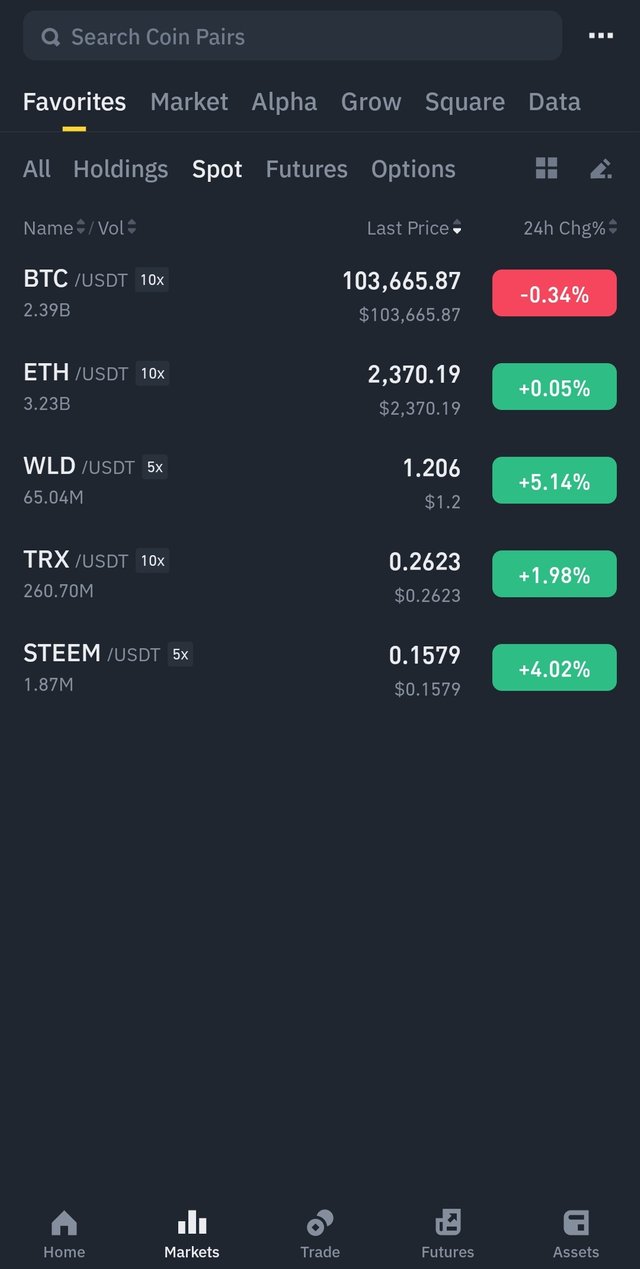The width and height of the screenshot is (640, 1269).
Task: Sort by Last Price arrows
Action: (457, 228)
